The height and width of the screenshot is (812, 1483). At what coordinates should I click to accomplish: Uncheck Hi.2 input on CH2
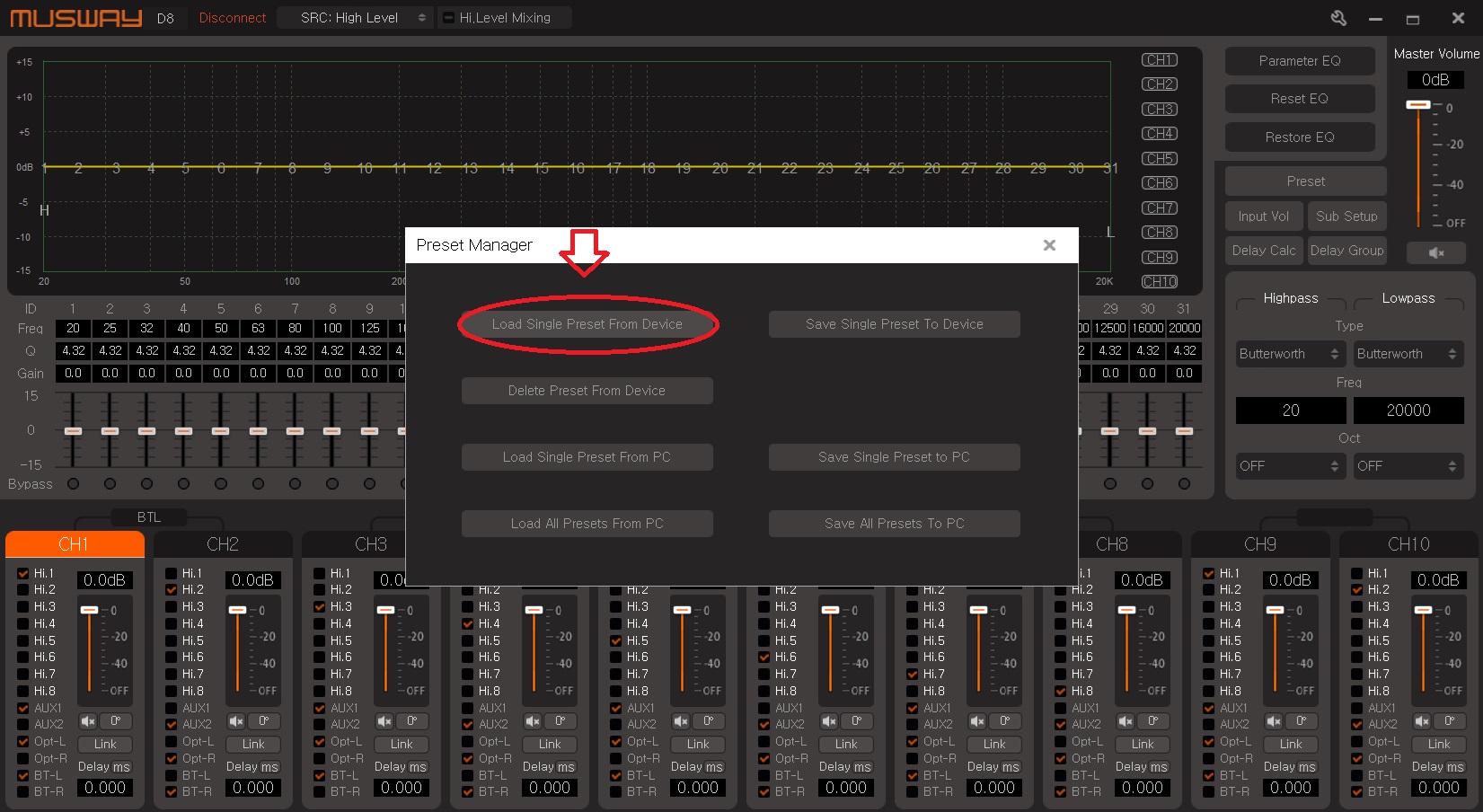click(x=172, y=590)
